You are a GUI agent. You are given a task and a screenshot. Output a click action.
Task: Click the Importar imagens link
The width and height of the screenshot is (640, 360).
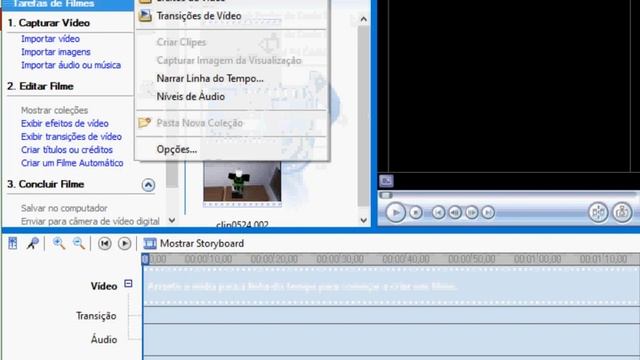[56, 52]
